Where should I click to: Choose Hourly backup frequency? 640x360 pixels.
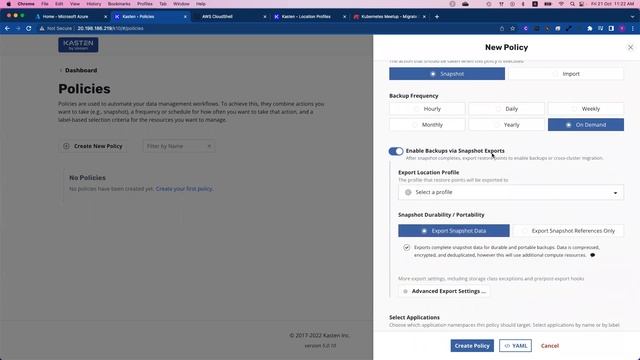427,109
